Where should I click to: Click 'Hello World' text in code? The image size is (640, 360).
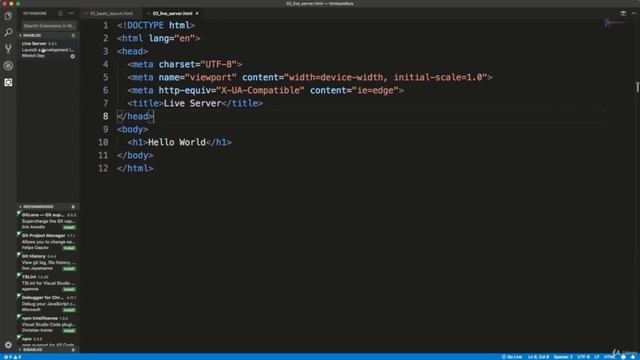177,142
